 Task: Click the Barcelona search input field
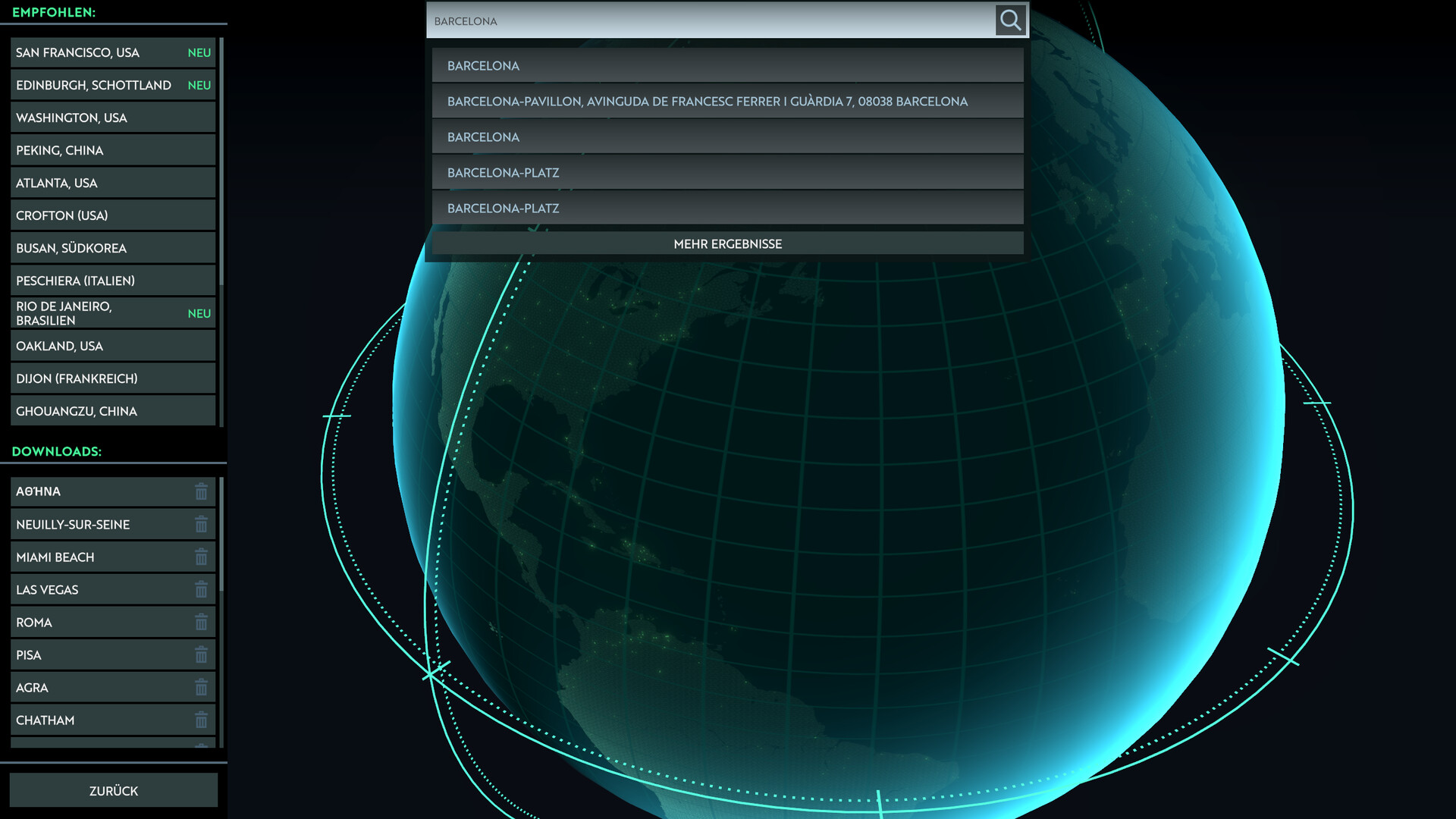tap(709, 21)
